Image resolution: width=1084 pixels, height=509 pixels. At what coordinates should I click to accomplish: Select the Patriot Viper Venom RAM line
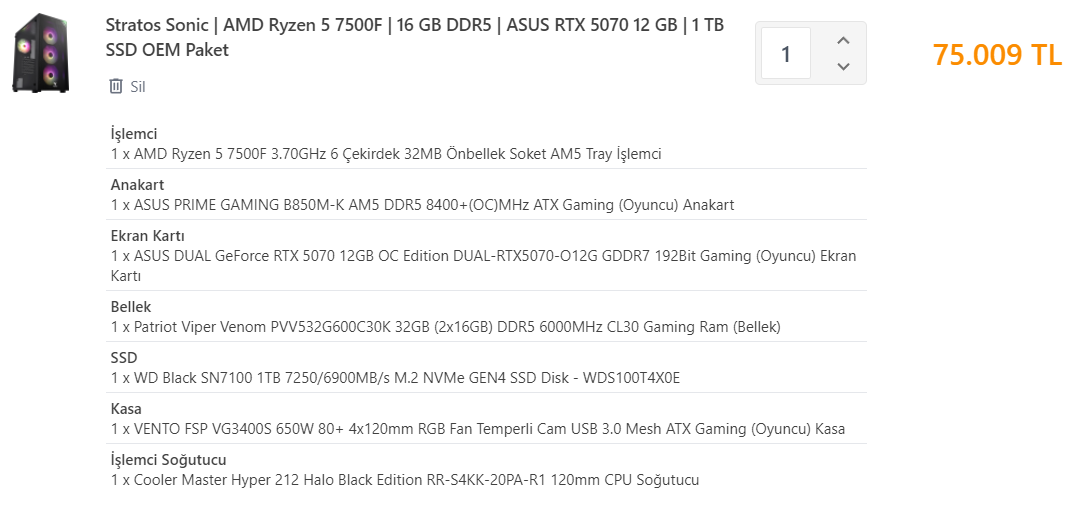pyautogui.click(x=445, y=327)
